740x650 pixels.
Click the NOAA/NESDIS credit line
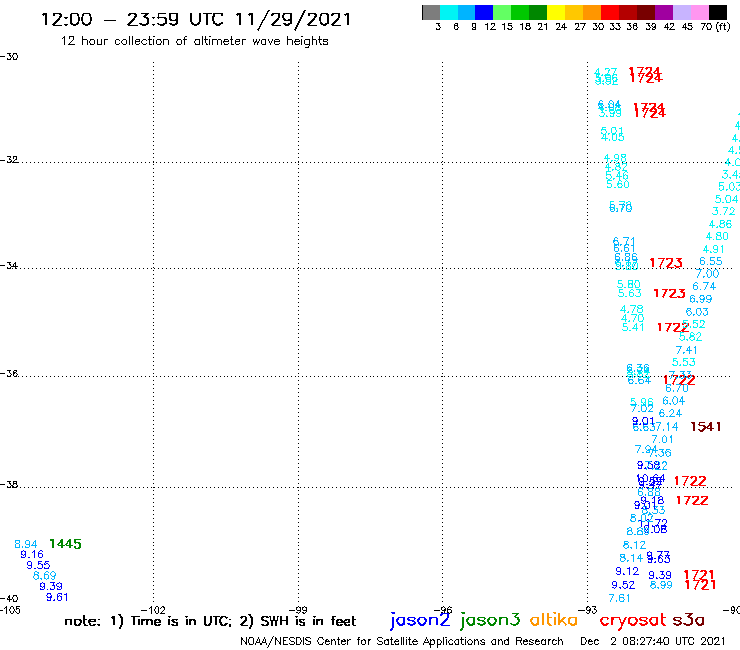tap(402, 641)
